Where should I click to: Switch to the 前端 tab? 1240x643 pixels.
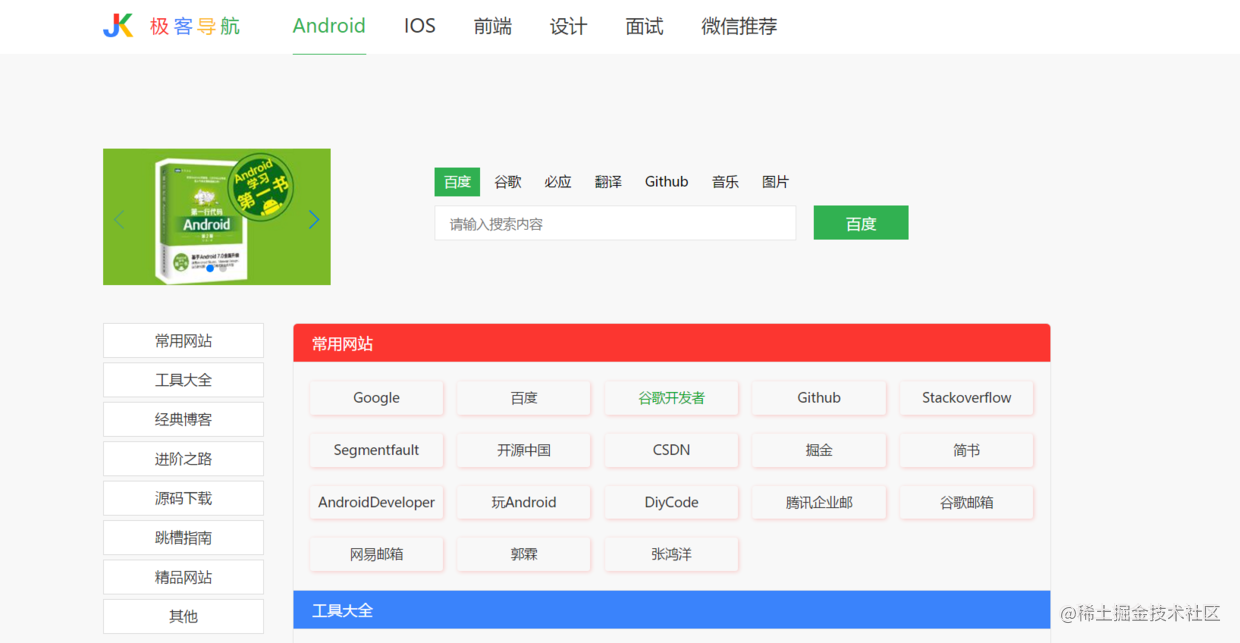[493, 26]
